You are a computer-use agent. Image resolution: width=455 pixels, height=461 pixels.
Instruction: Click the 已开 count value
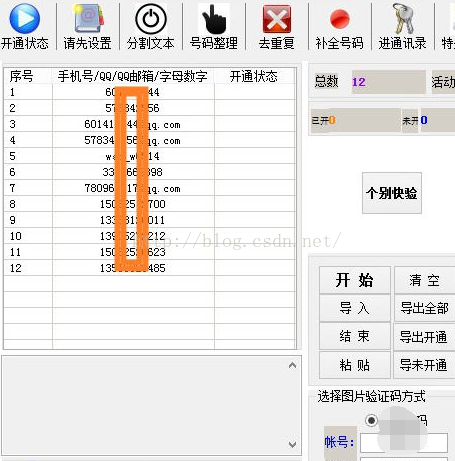[x=332, y=120]
